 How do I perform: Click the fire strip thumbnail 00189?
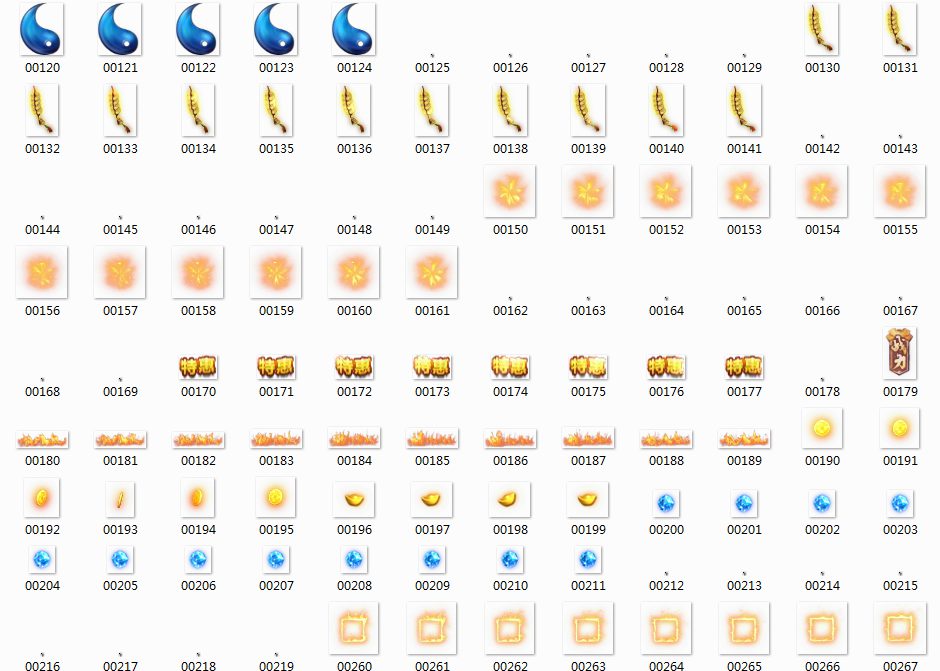coord(744,439)
